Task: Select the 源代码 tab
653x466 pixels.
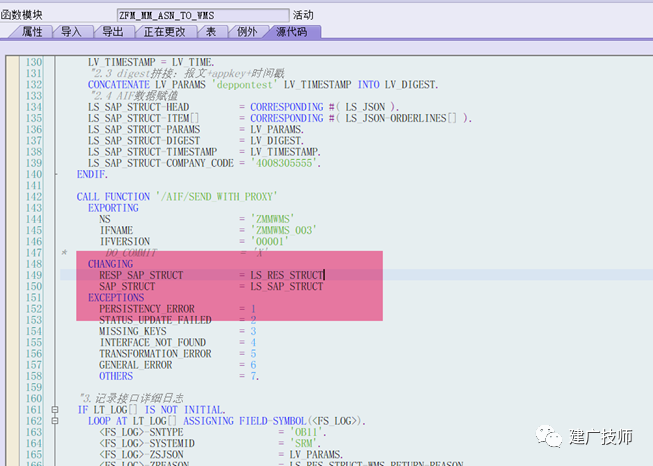Action: (x=292, y=32)
